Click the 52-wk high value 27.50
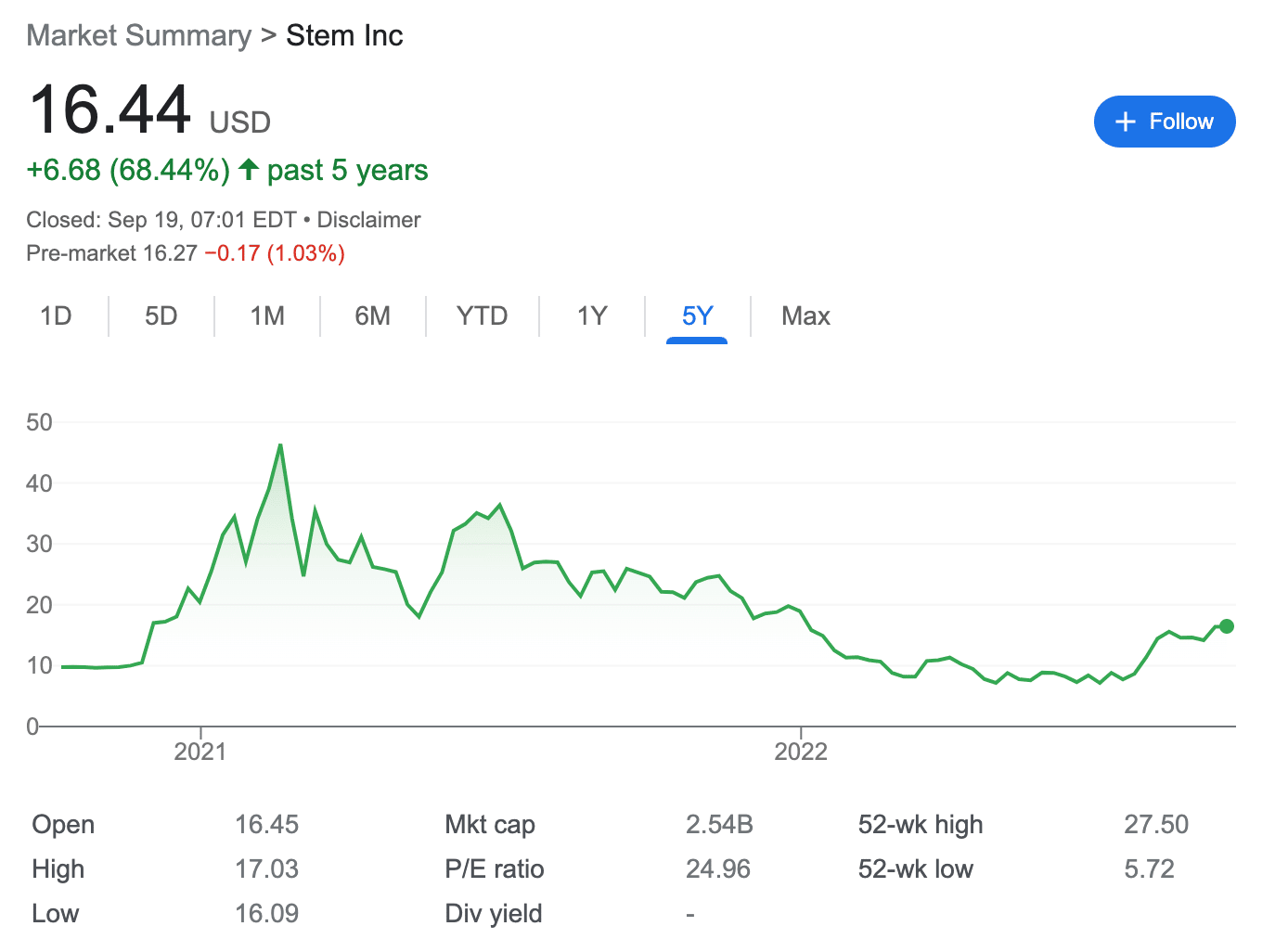 (1156, 824)
